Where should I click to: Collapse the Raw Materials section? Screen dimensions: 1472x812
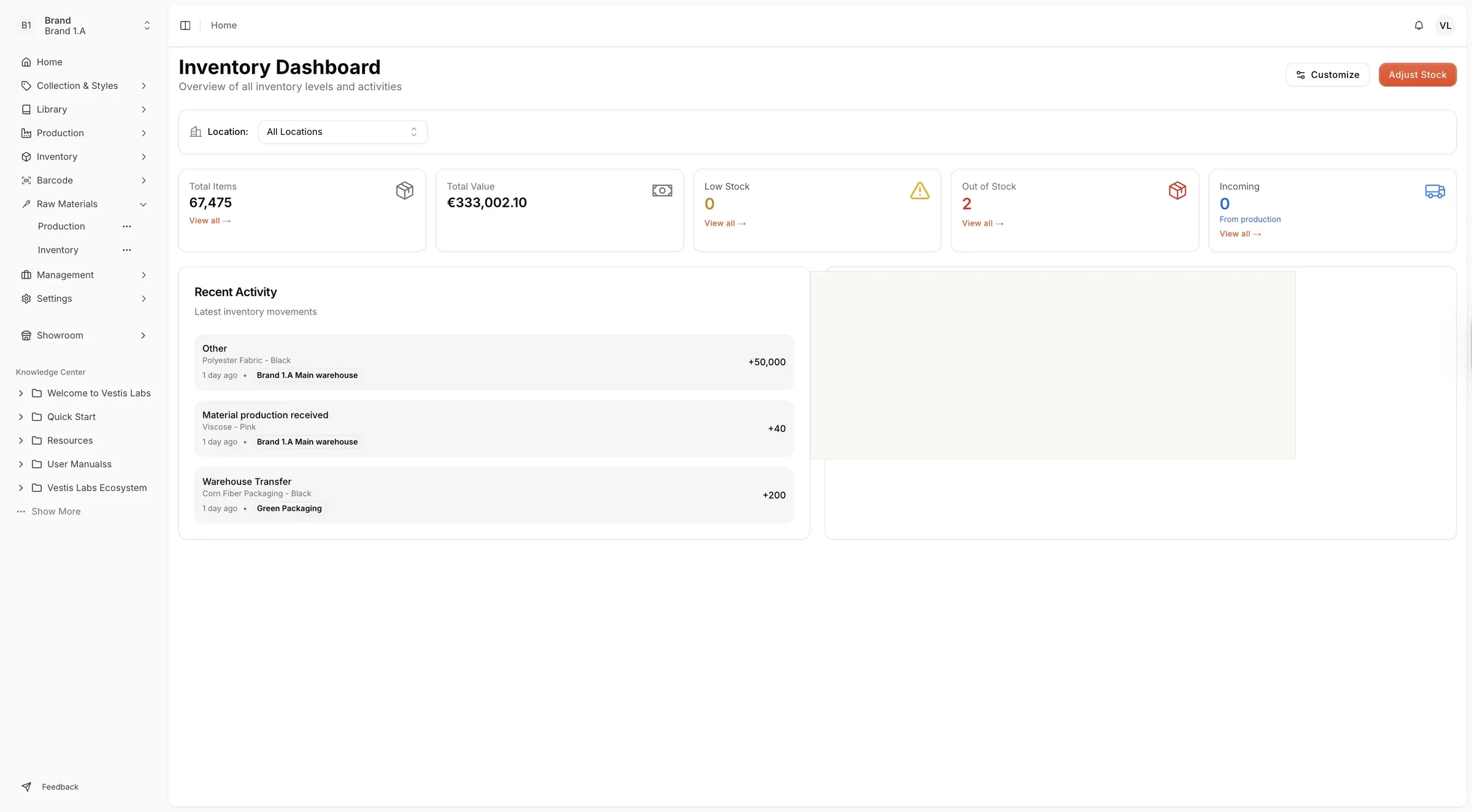tap(144, 204)
